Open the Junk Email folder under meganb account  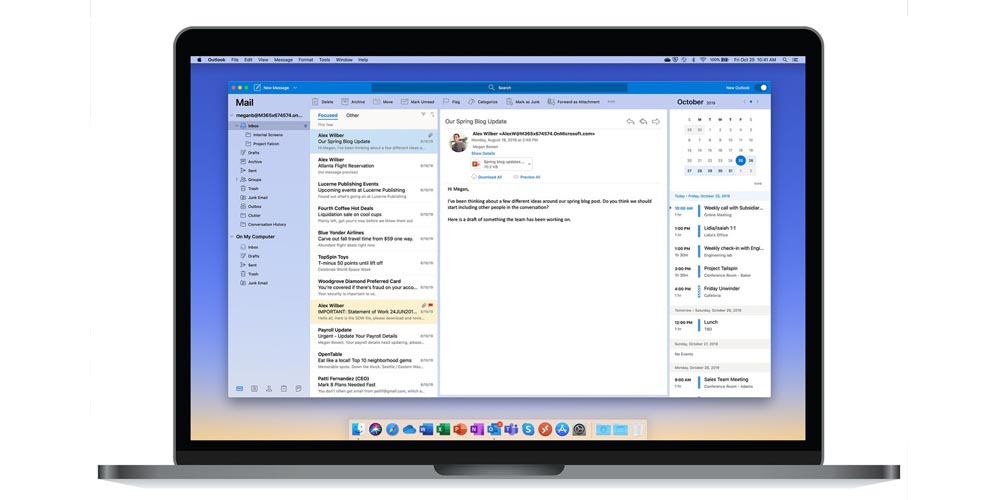(254, 197)
